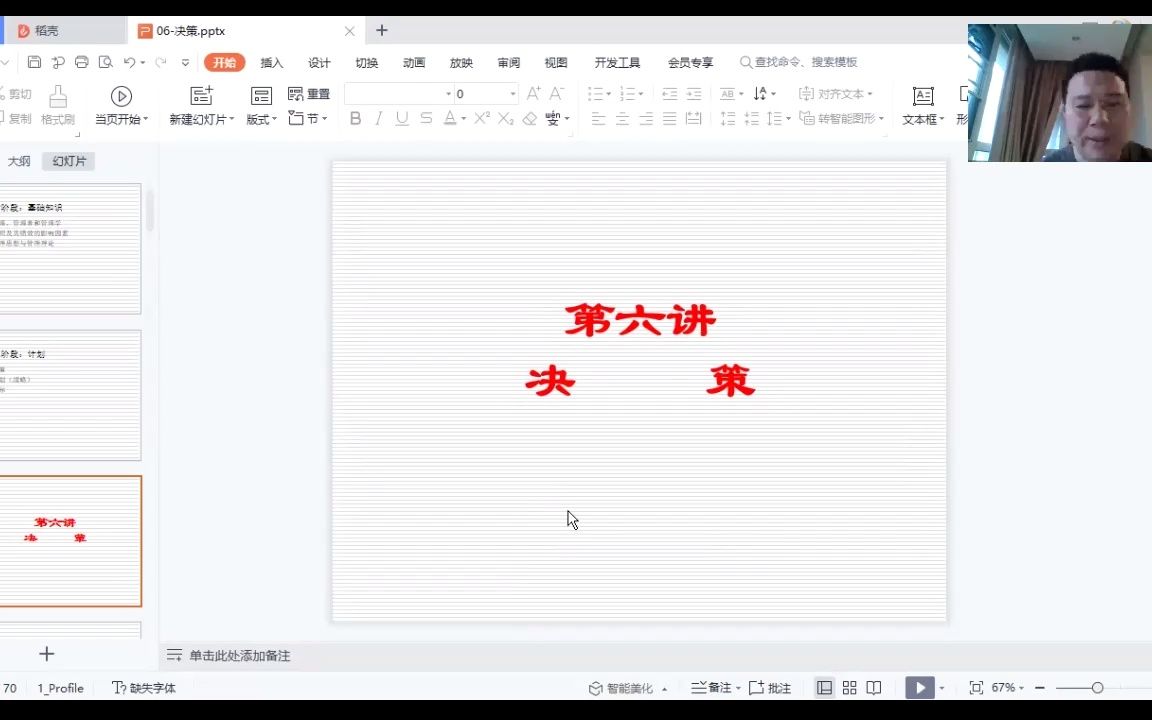
Task: Switch to the 大纲 outline tab
Action: click(x=19, y=160)
